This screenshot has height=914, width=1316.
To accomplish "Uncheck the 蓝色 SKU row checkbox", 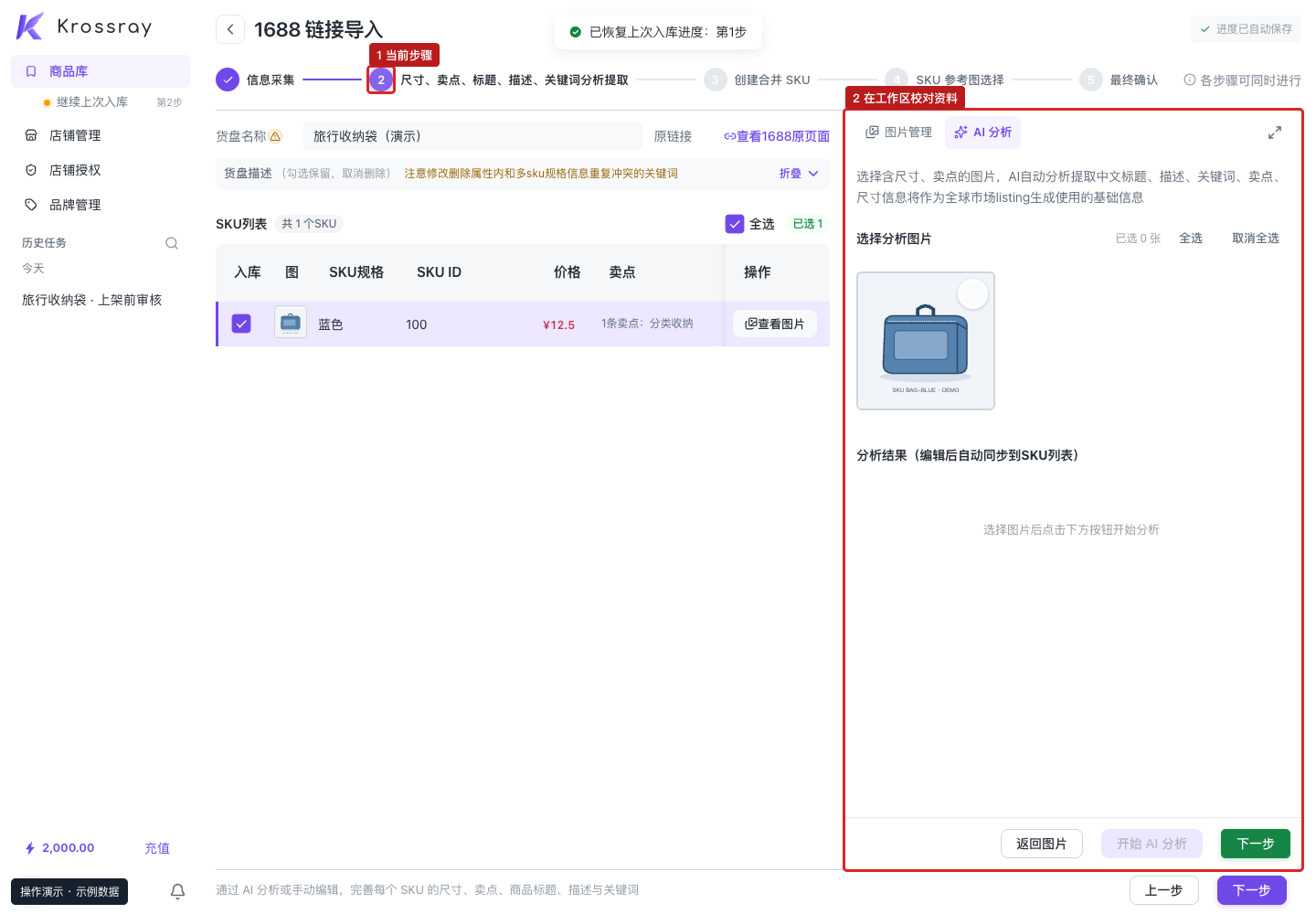I will click(x=241, y=324).
